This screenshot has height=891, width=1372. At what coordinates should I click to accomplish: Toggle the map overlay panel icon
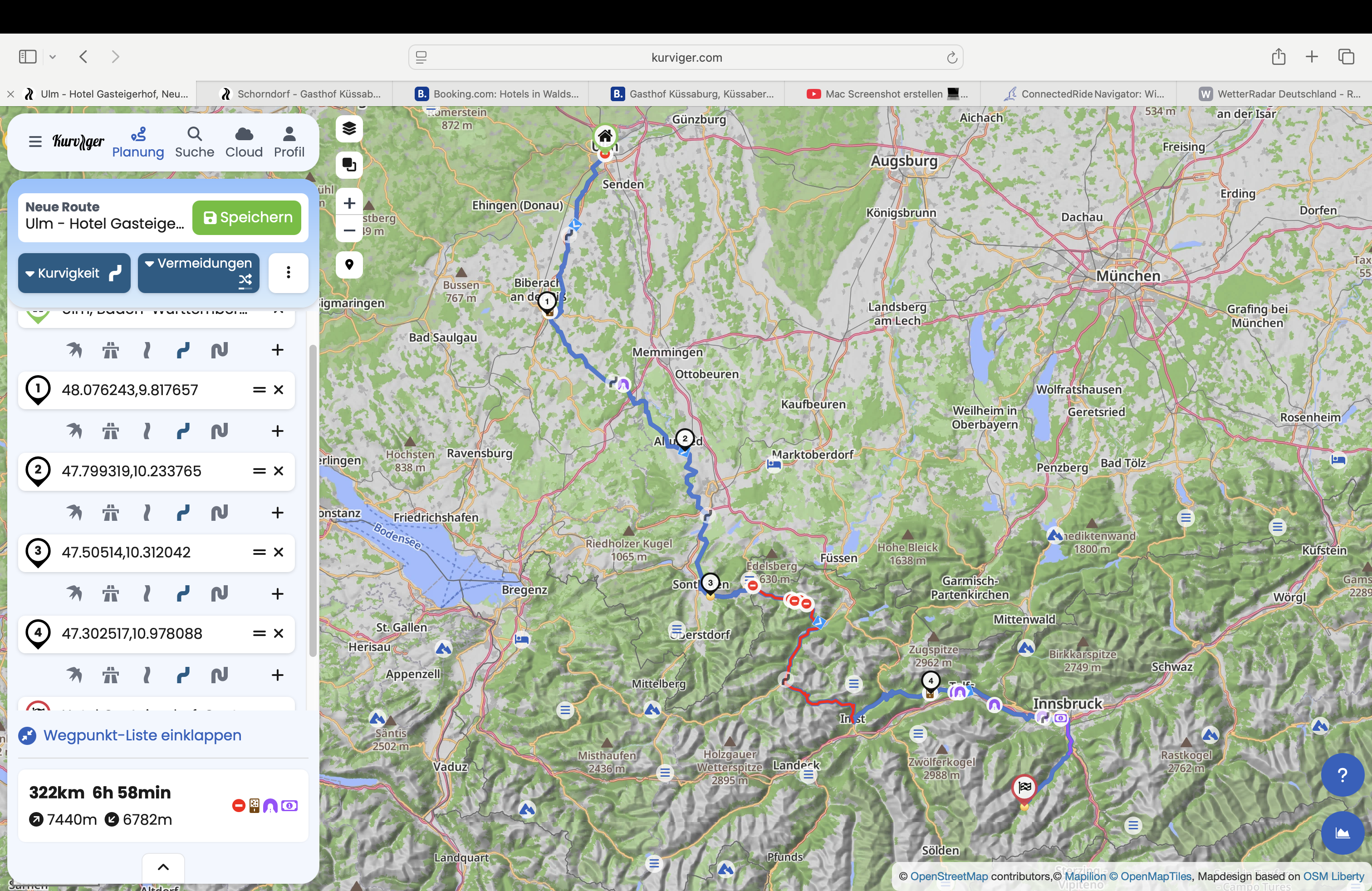pyautogui.click(x=349, y=165)
